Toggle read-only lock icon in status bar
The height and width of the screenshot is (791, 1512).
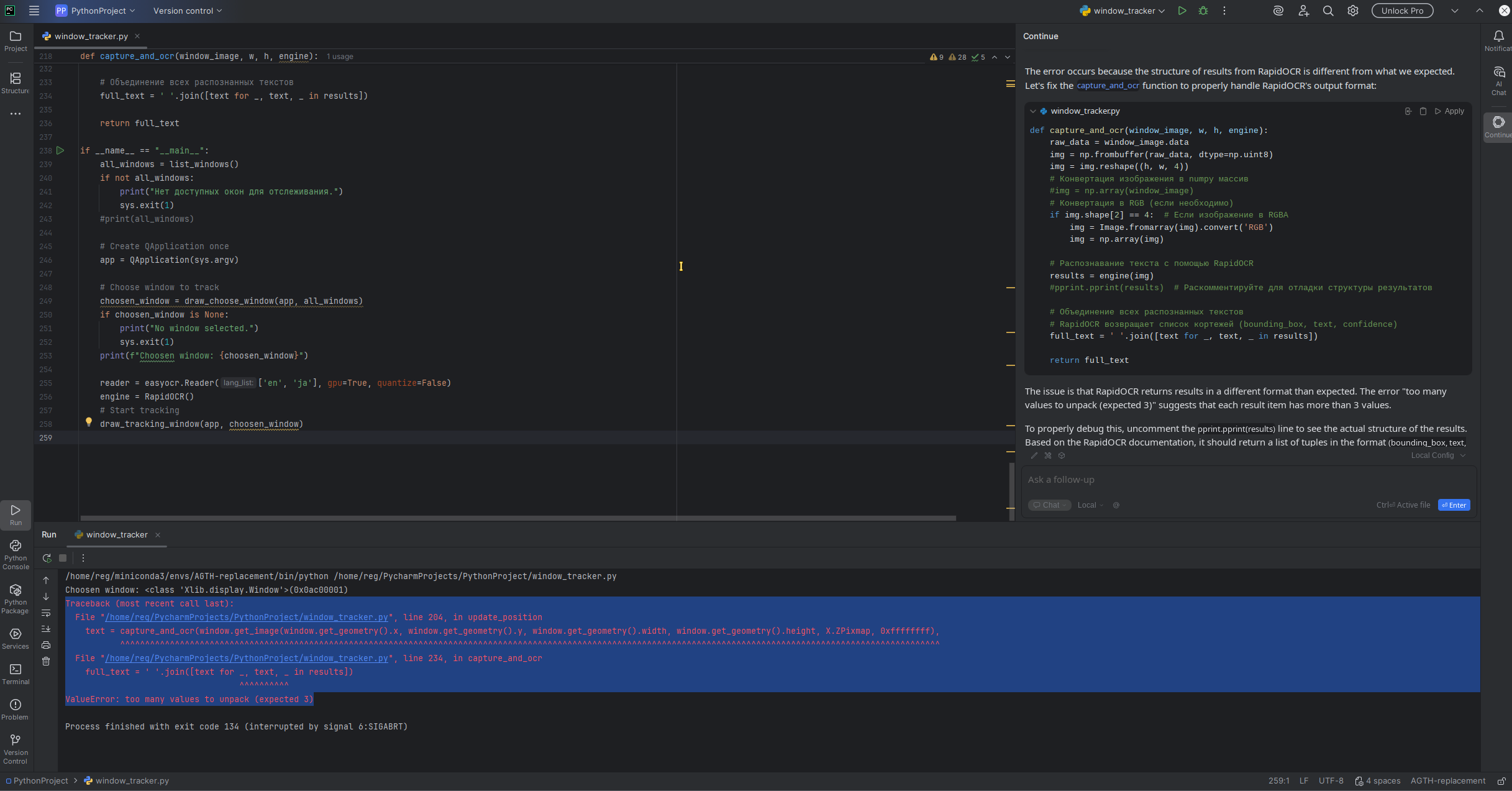click(x=1501, y=781)
